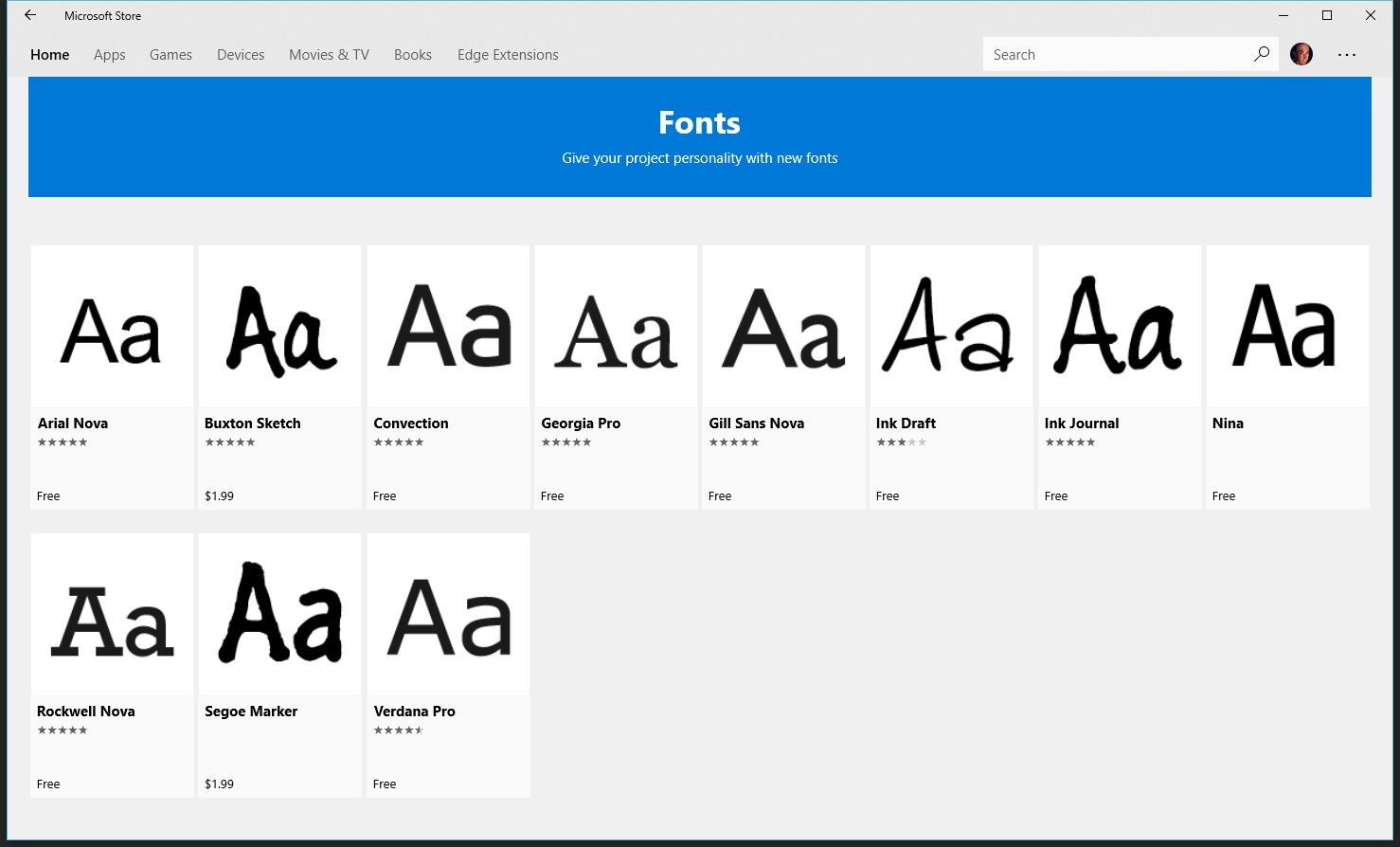This screenshot has height=847, width=1400.
Task: Click the back arrow in title bar
Action: (x=30, y=15)
